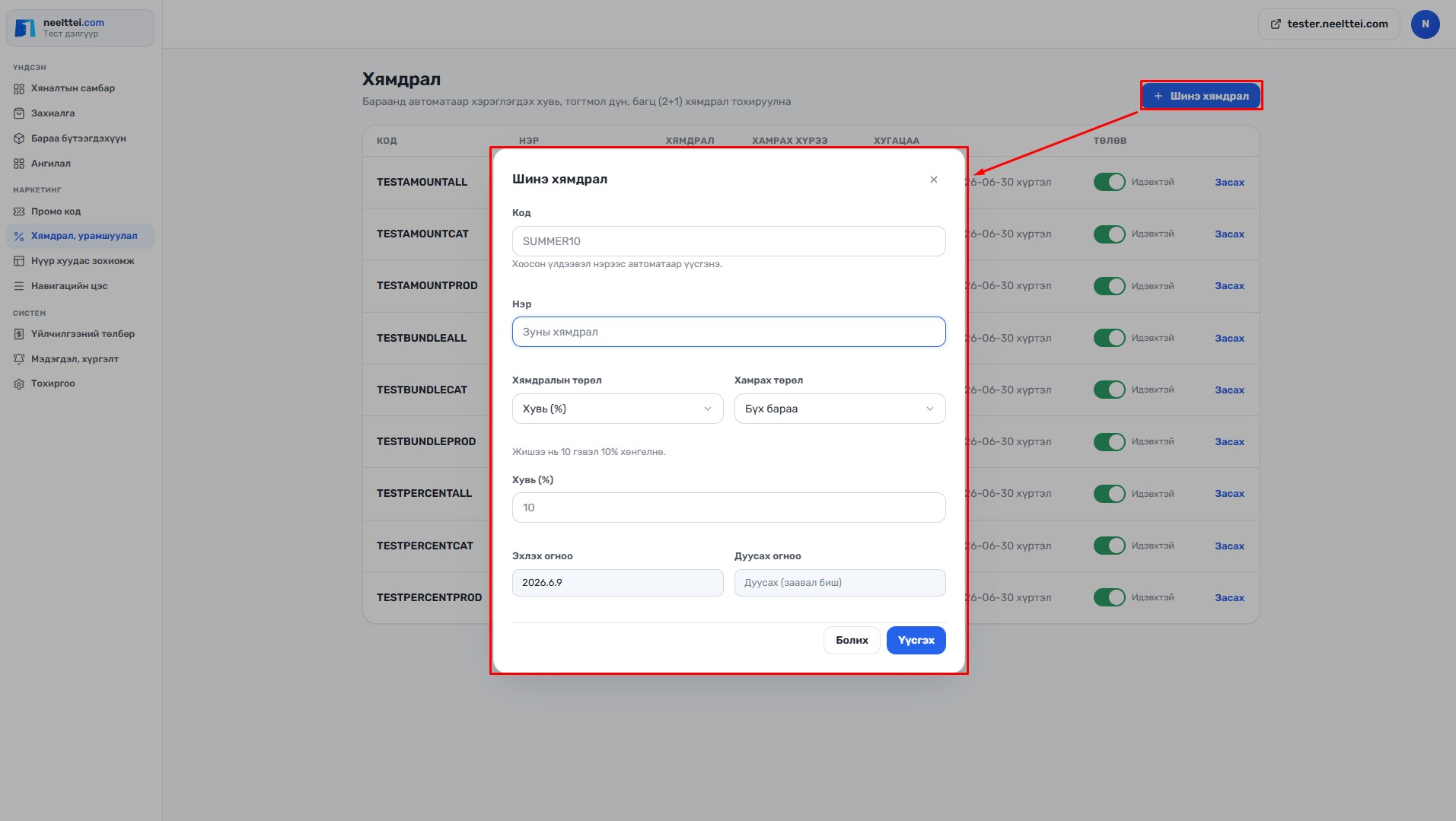Open Хяналтын самбар dashboard icon

19,88
